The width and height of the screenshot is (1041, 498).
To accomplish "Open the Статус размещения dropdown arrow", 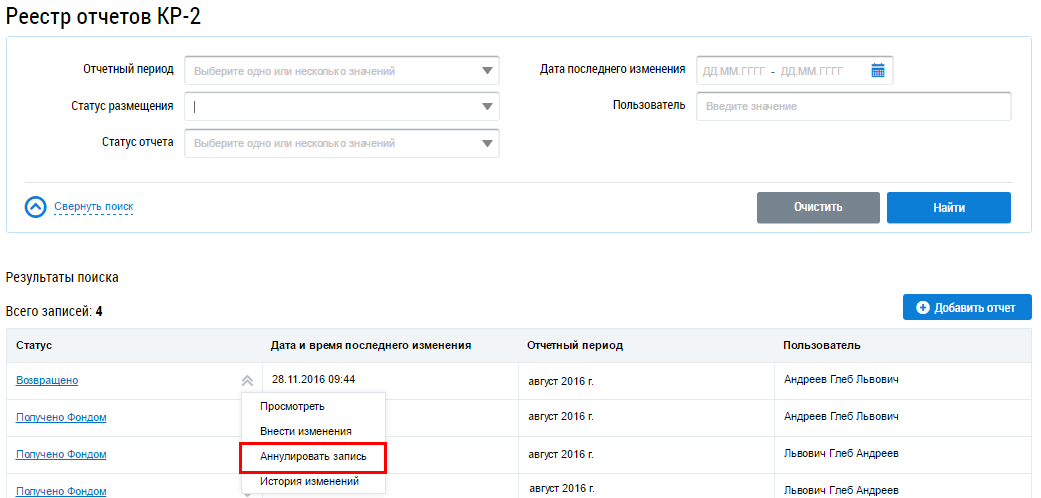I will (487, 107).
